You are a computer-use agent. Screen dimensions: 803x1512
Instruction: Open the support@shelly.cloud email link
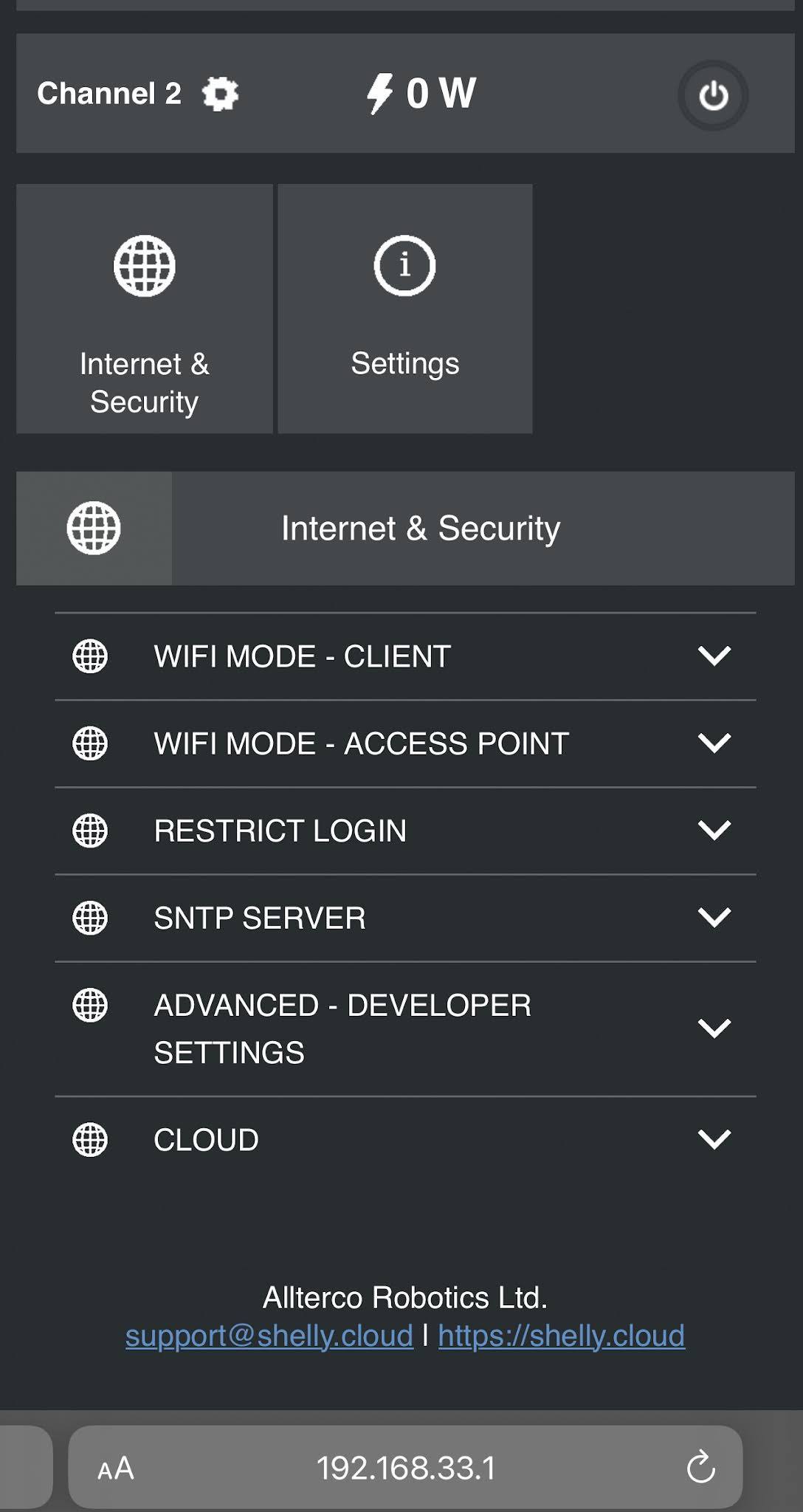click(x=269, y=1336)
